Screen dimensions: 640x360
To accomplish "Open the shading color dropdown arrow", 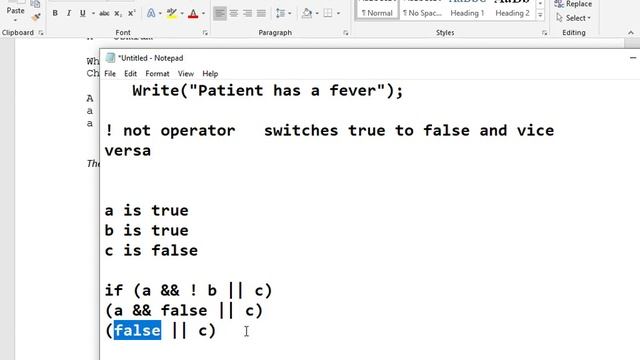I will click(x=317, y=13).
